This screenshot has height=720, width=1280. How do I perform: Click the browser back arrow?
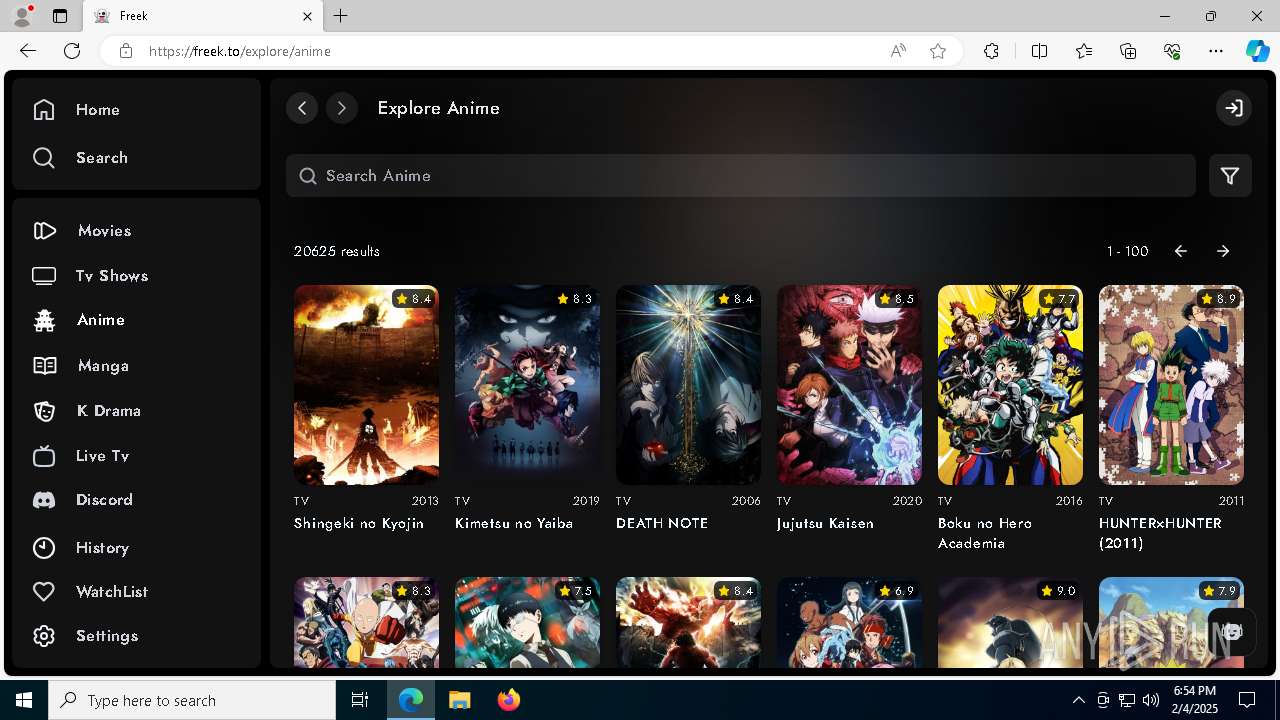tap(28, 51)
